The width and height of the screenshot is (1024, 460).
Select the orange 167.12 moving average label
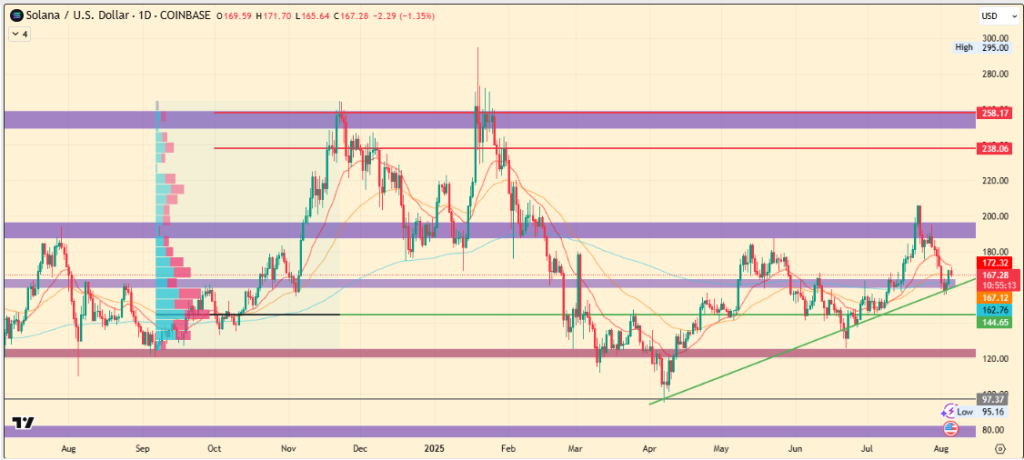click(x=996, y=298)
